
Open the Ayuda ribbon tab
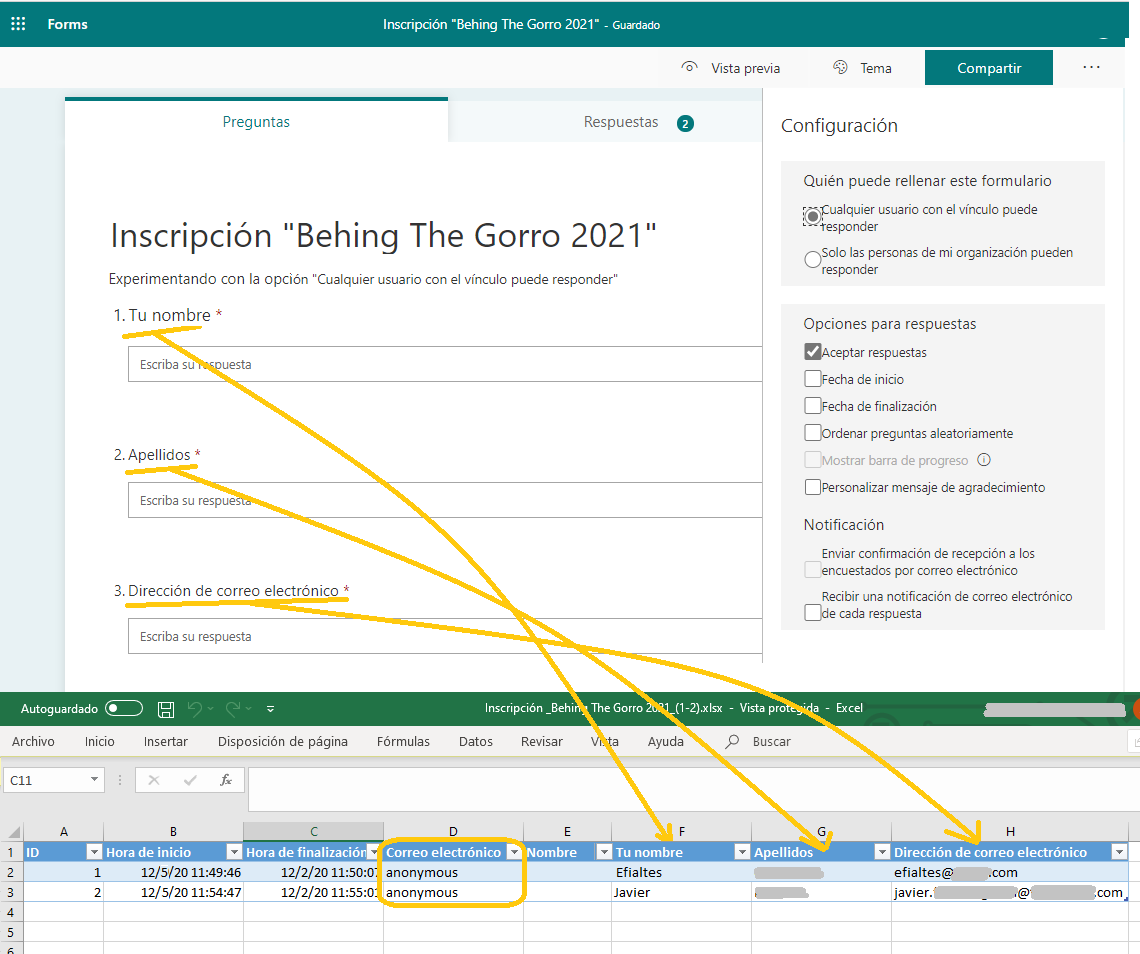(665, 741)
